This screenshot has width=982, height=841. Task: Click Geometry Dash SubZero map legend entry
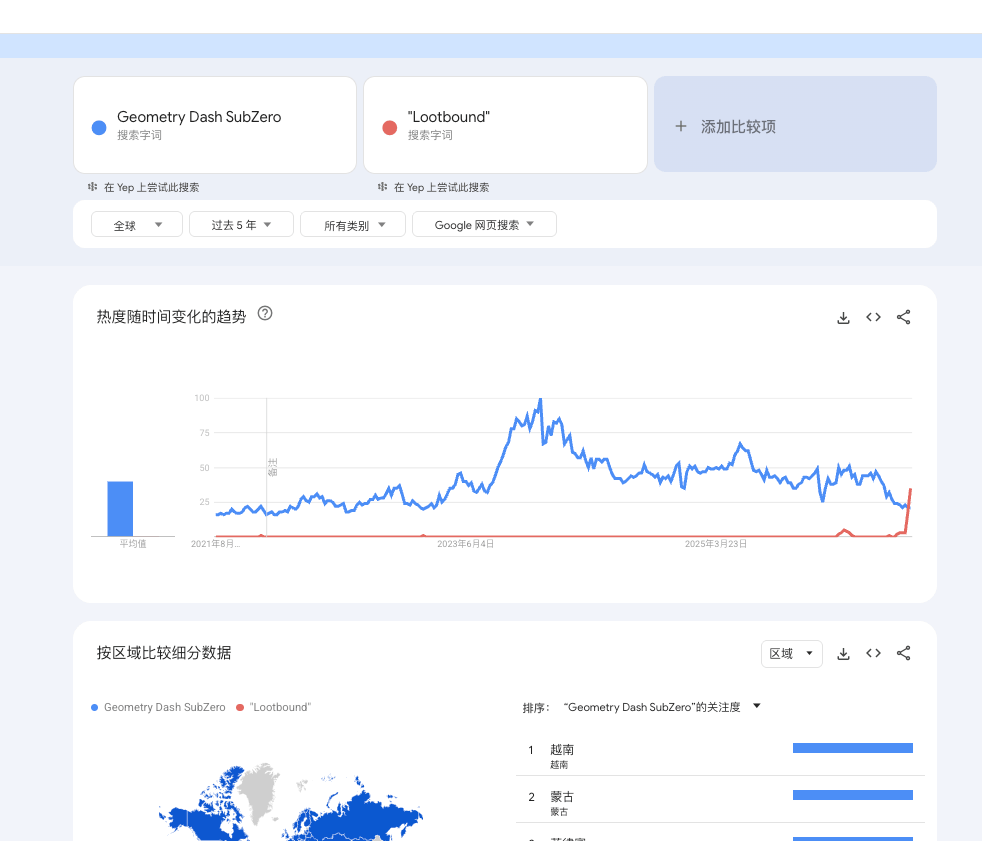click(x=158, y=707)
